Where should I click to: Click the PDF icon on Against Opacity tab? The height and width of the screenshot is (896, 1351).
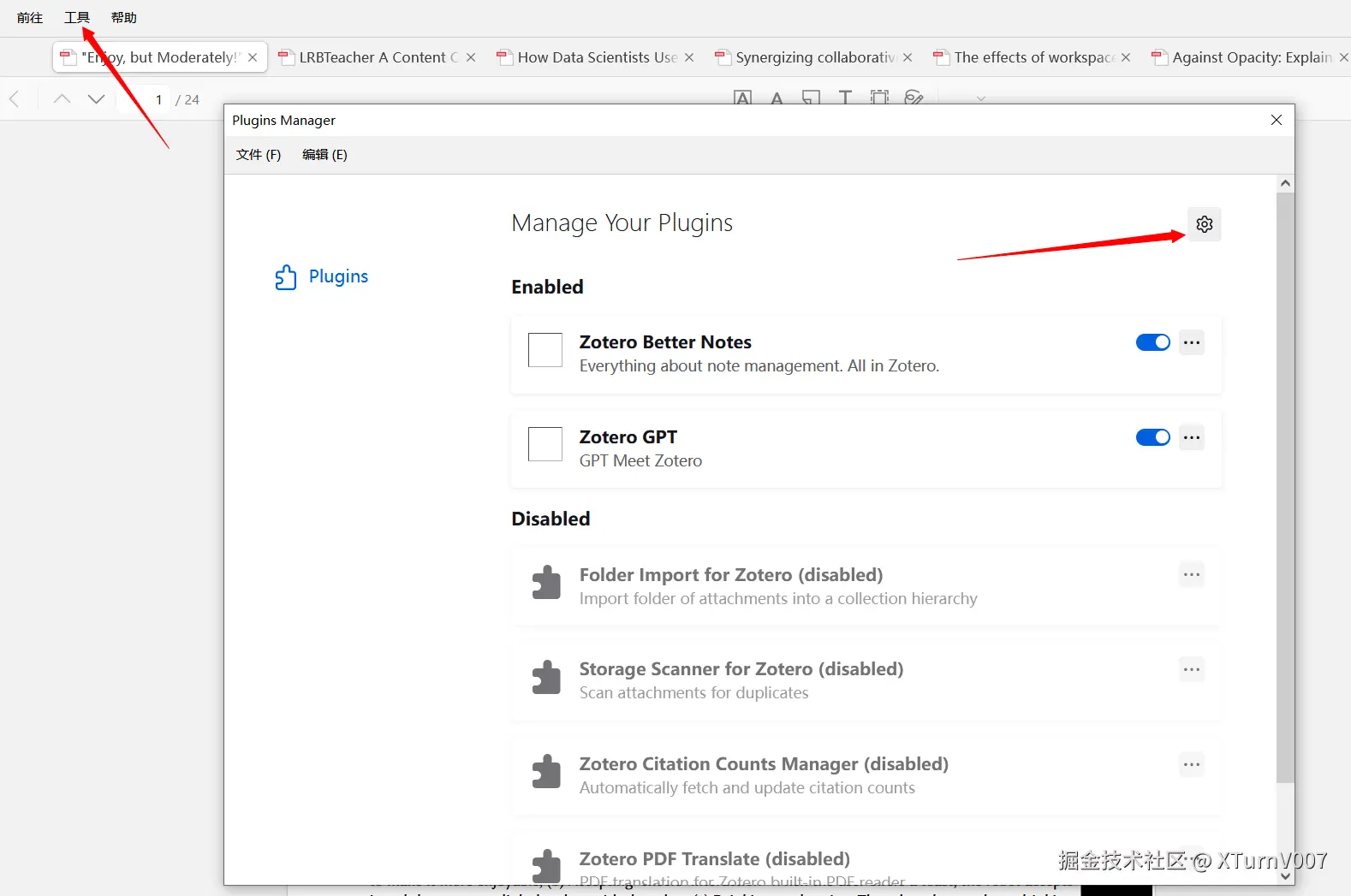click(1160, 57)
